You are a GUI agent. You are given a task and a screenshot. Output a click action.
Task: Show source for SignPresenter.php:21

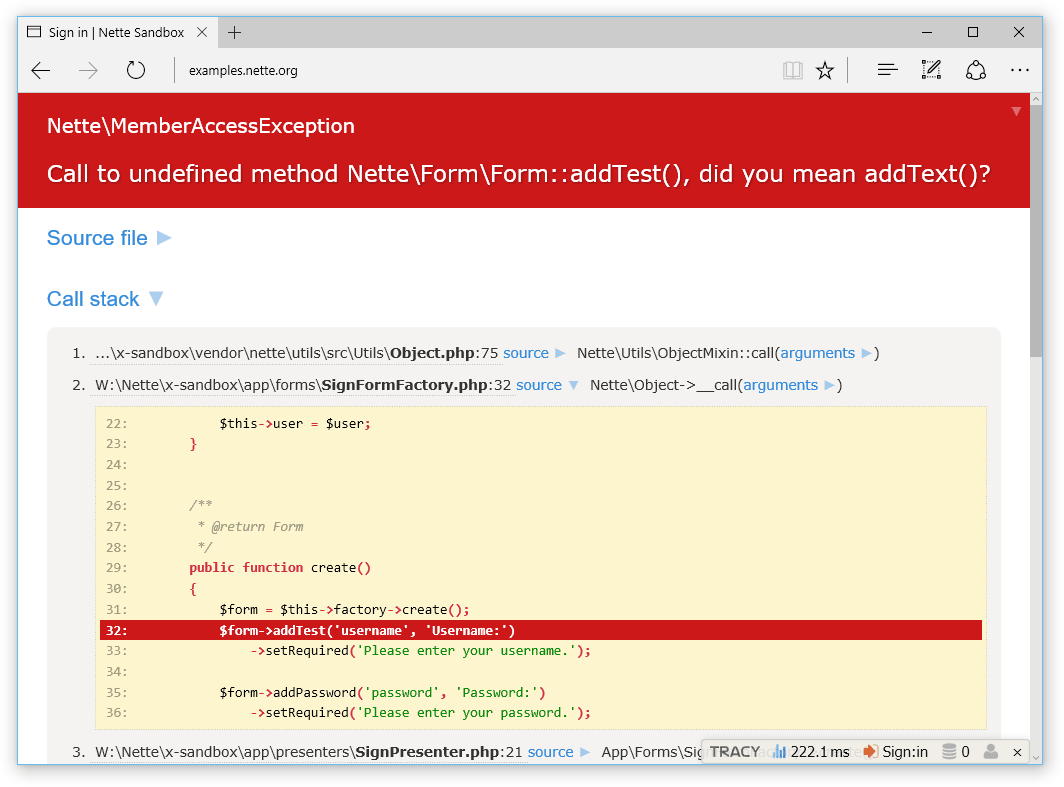[559, 752]
